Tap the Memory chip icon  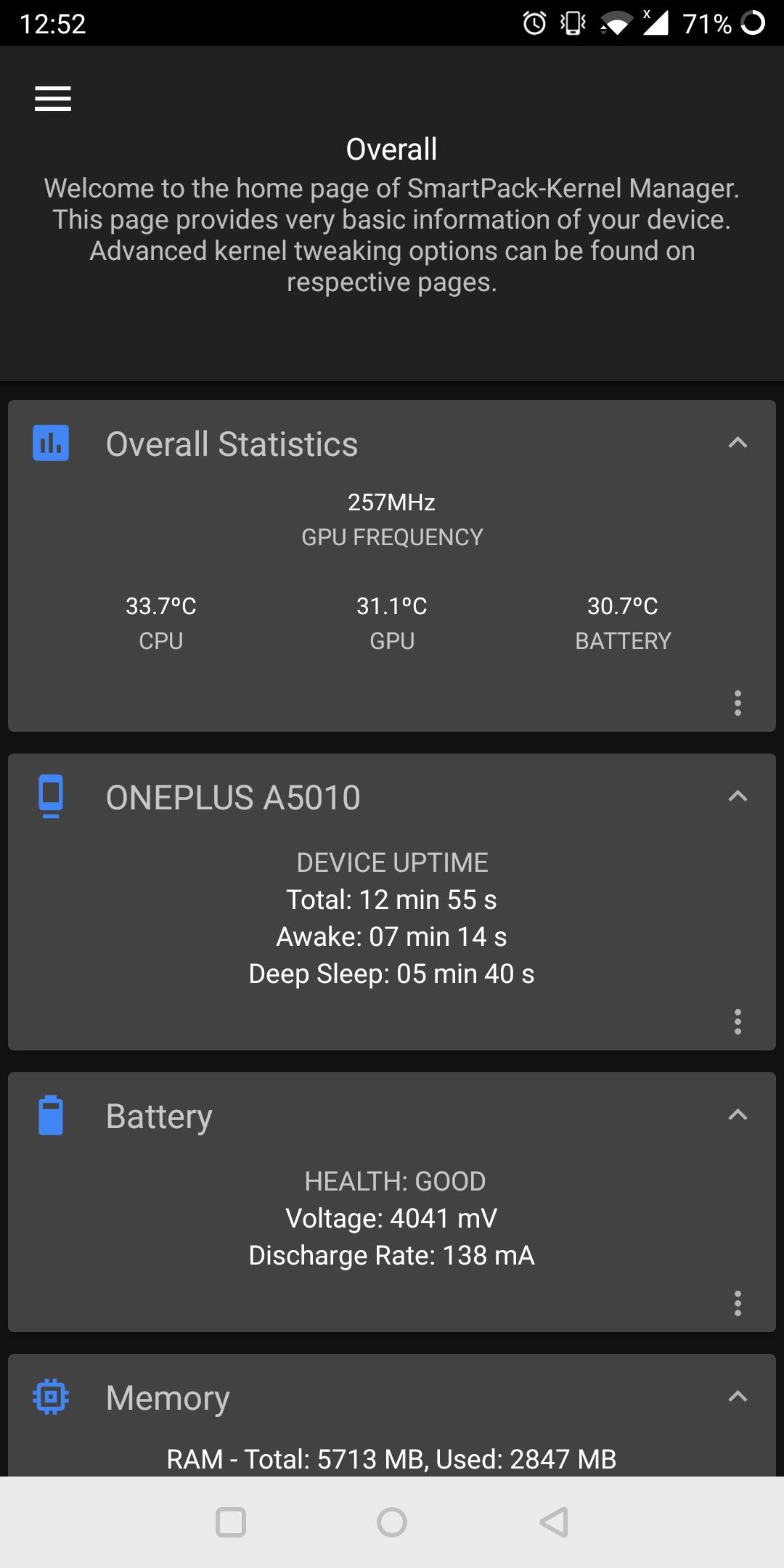51,1396
